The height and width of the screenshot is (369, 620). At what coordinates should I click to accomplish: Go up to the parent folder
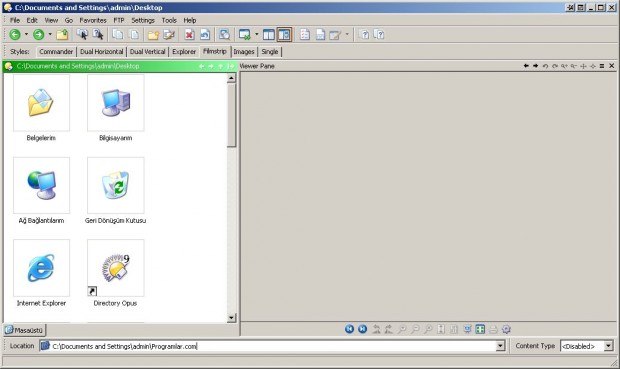click(x=62, y=35)
